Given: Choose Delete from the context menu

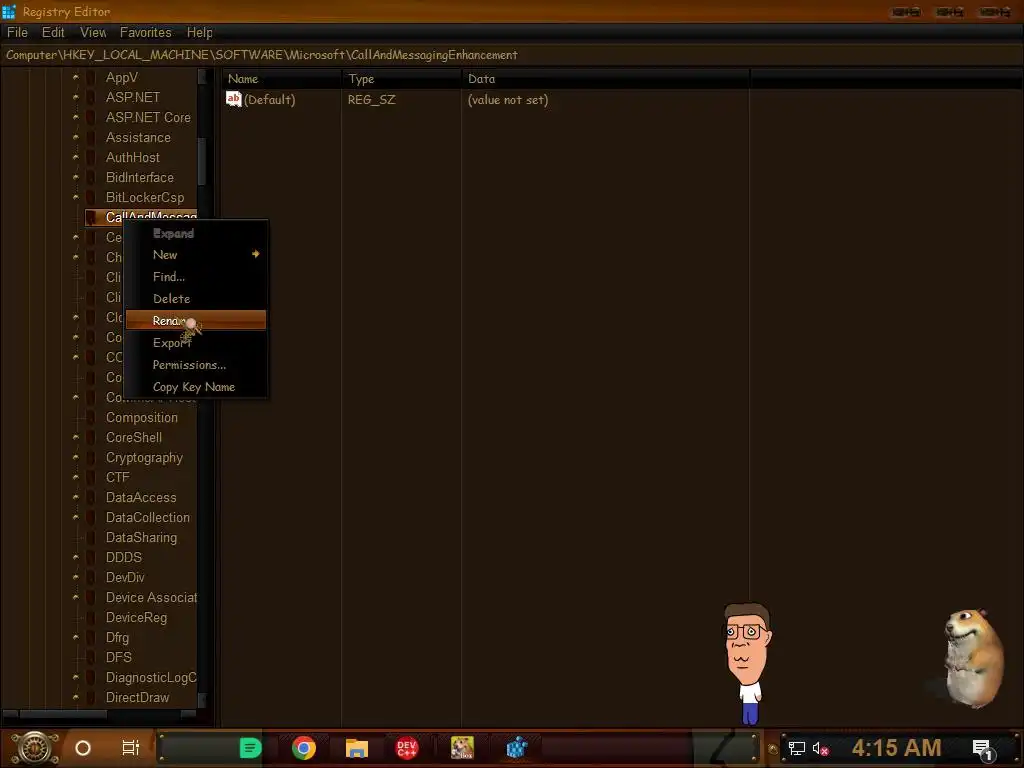Looking at the screenshot, I should tap(196, 298).
